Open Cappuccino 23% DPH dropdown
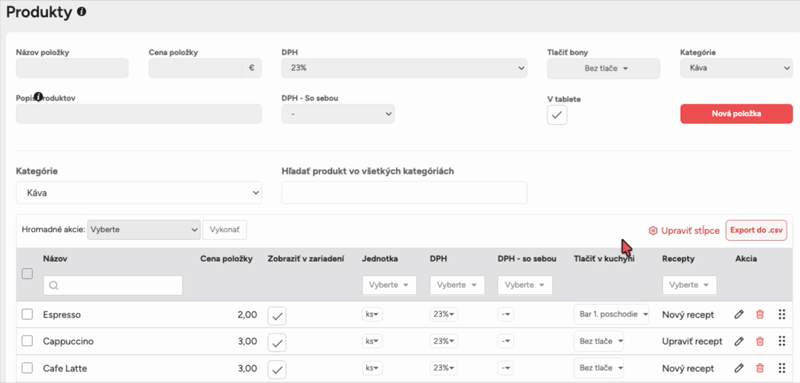This screenshot has width=800, height=383. pos(443,341)
